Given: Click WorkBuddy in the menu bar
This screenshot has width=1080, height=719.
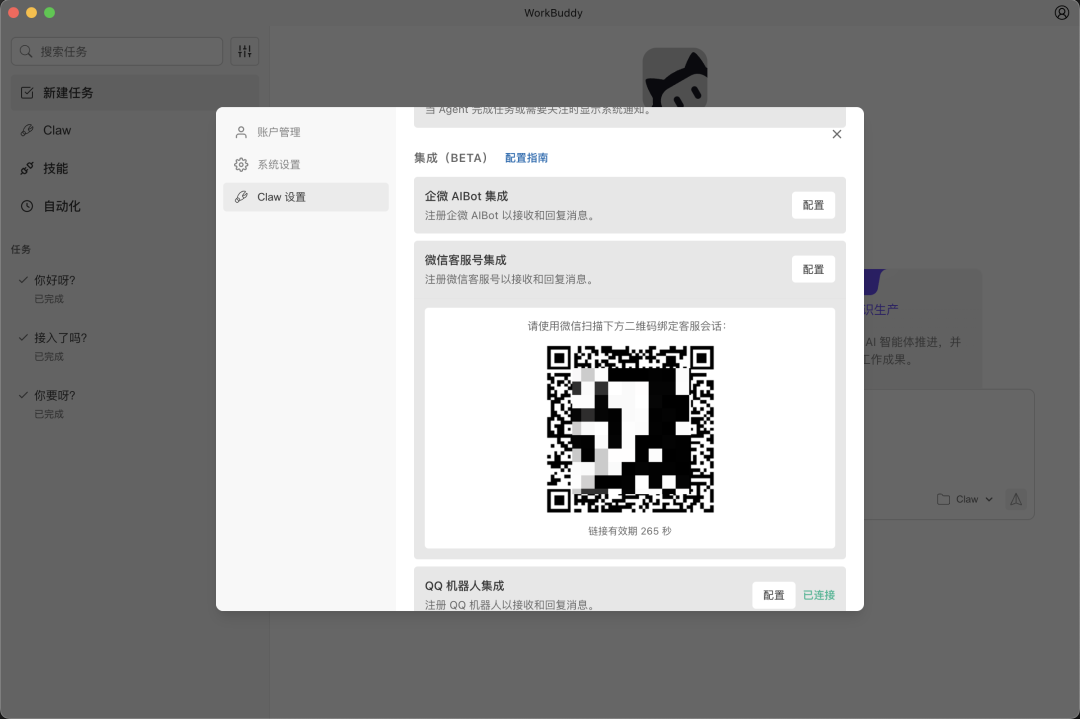Looking at the screenshot, I should (x=553, y=13).
